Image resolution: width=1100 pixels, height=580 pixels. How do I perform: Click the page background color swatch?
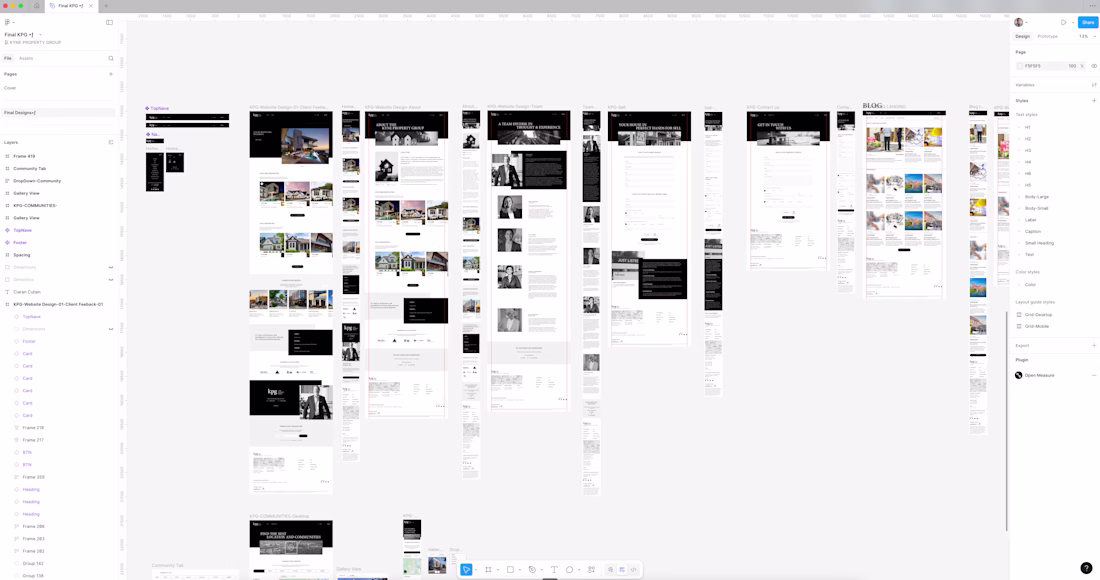pos(1019,66)
